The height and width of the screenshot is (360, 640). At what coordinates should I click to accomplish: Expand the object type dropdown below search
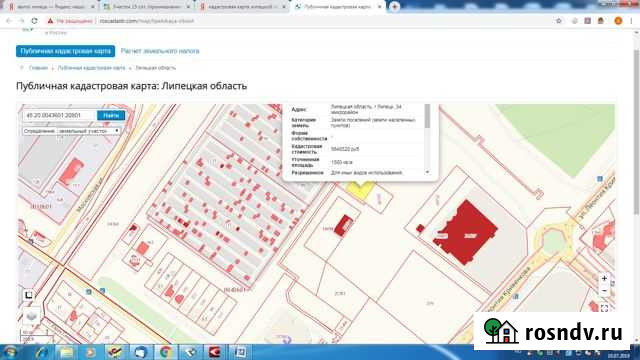coord(71,131)
